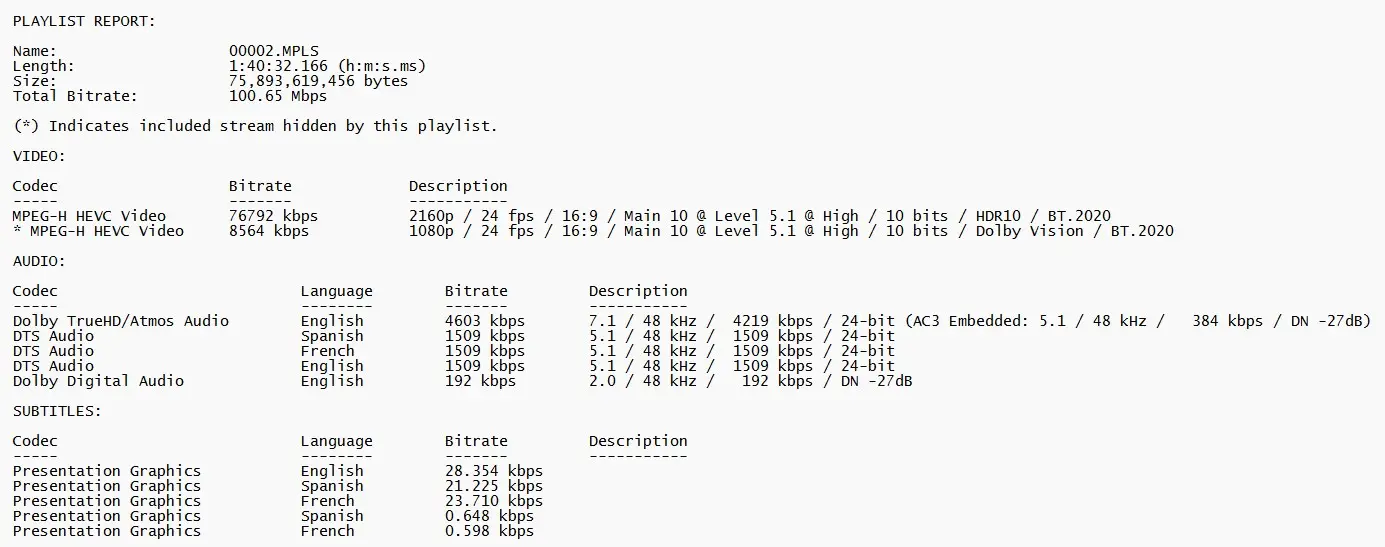The width and height of the screenshot is (1385, 547).
Task: Select the size value 75,893,619,456 bytes
Action: click(x=318, y=81)
